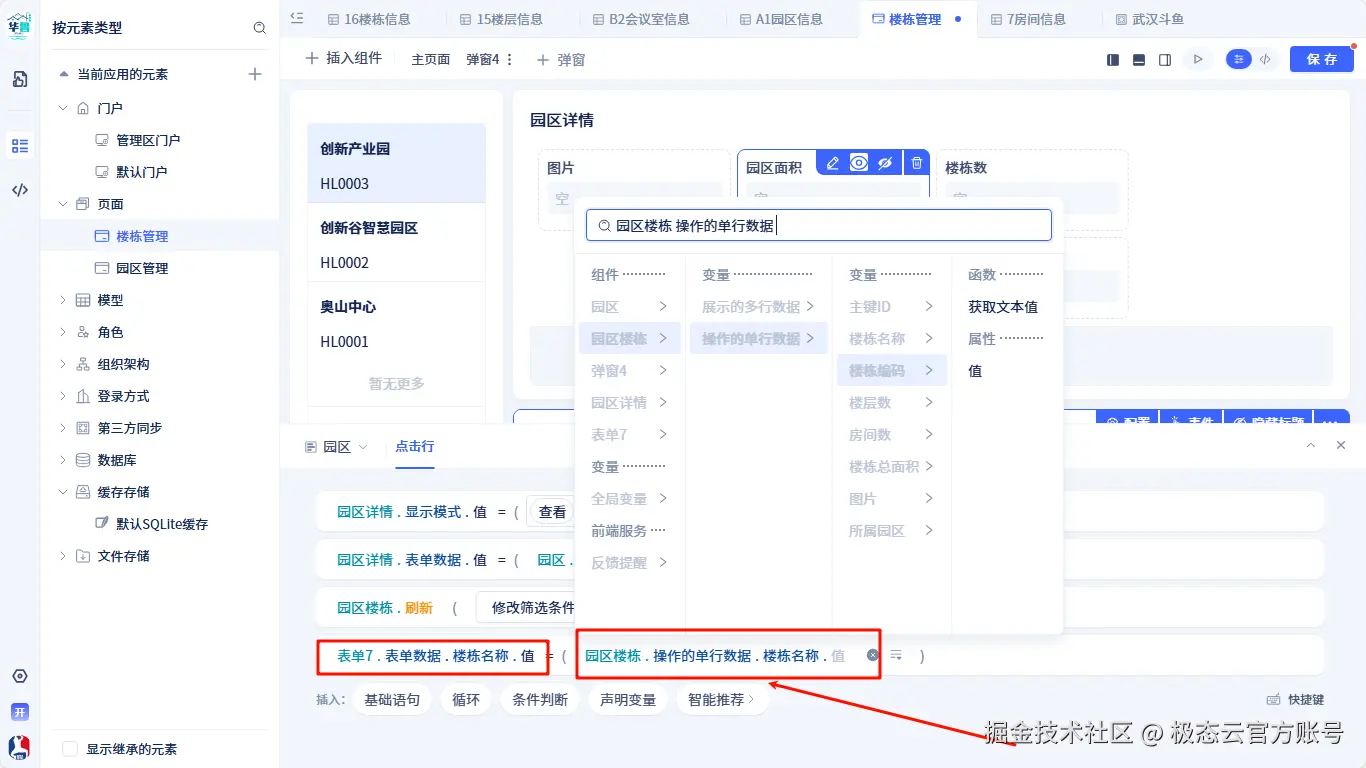The height and width of the screenshot is (768, 1366).
Task: Expand the 文件存储 tree node
Action: [x=63, y=556]
